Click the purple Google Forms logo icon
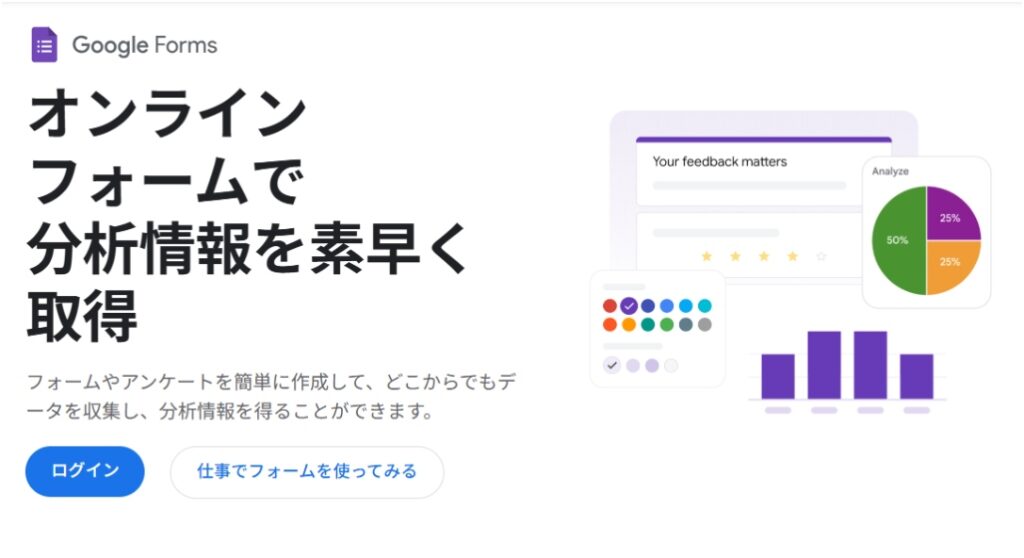1024x558 pixels. 44,45
